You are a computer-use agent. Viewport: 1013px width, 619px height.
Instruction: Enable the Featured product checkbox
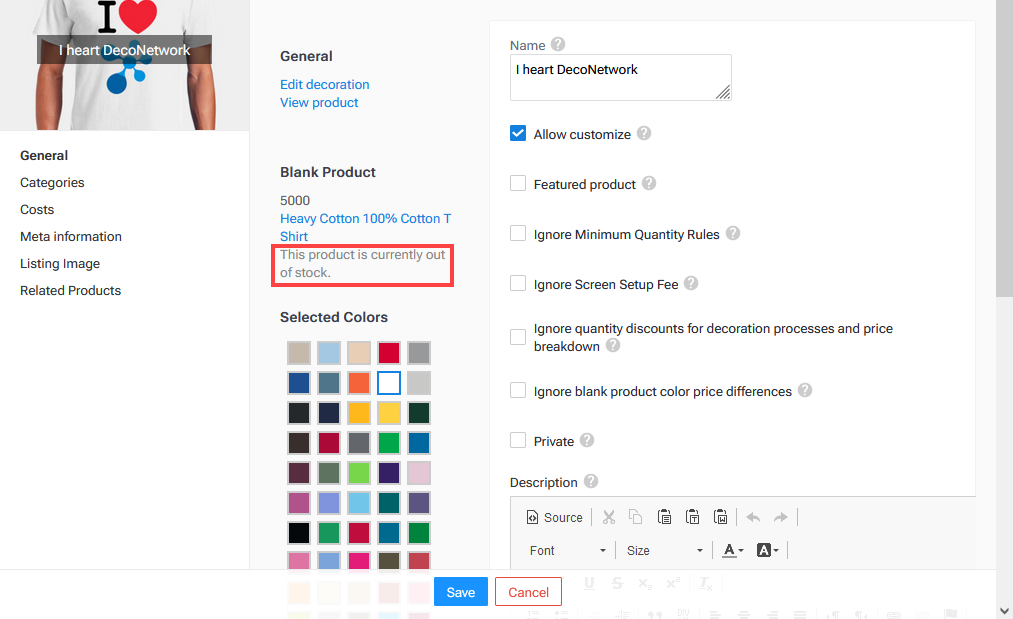tap(517, 183)
